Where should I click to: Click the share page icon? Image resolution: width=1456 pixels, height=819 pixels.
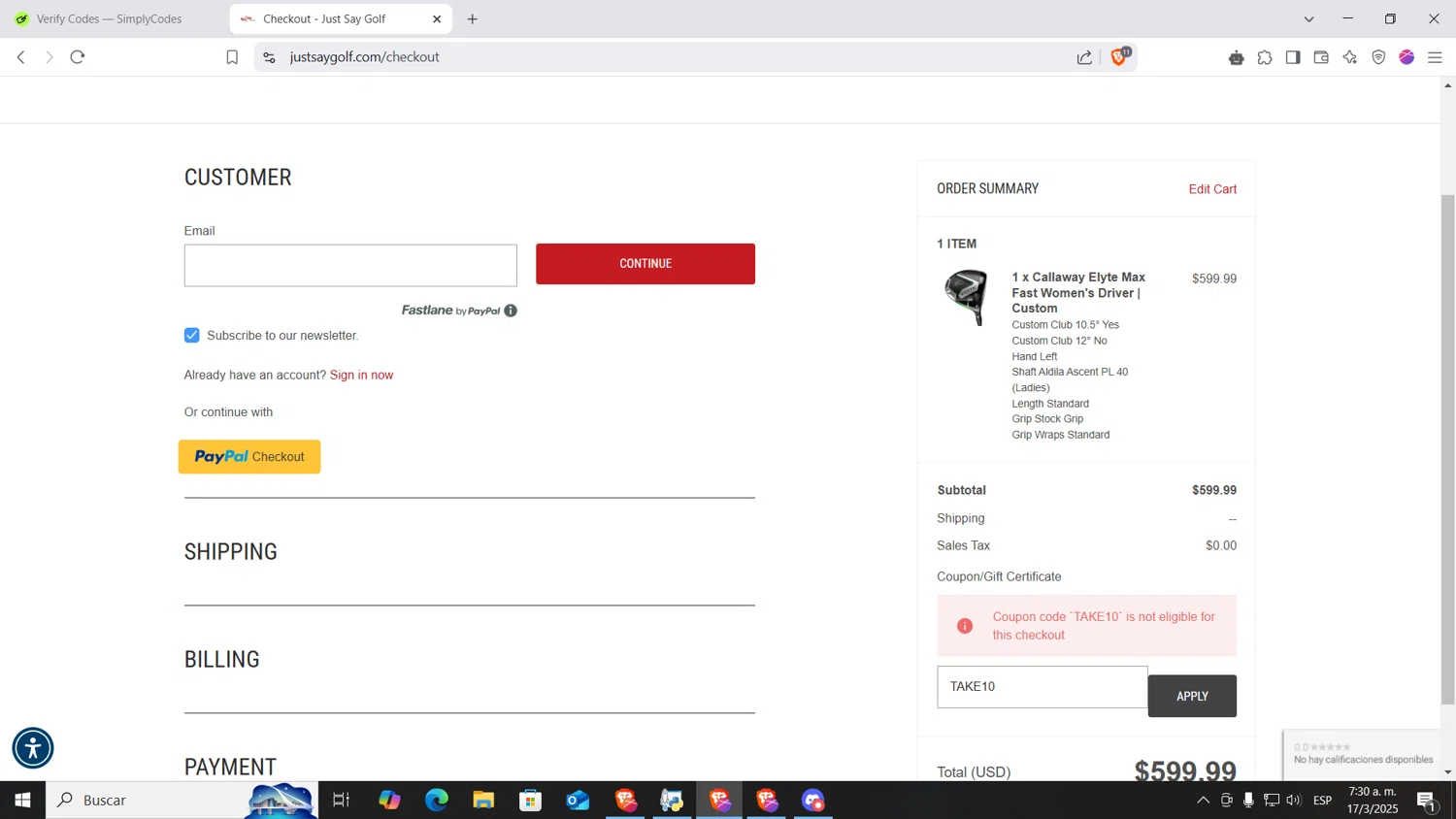[1084, 57]
